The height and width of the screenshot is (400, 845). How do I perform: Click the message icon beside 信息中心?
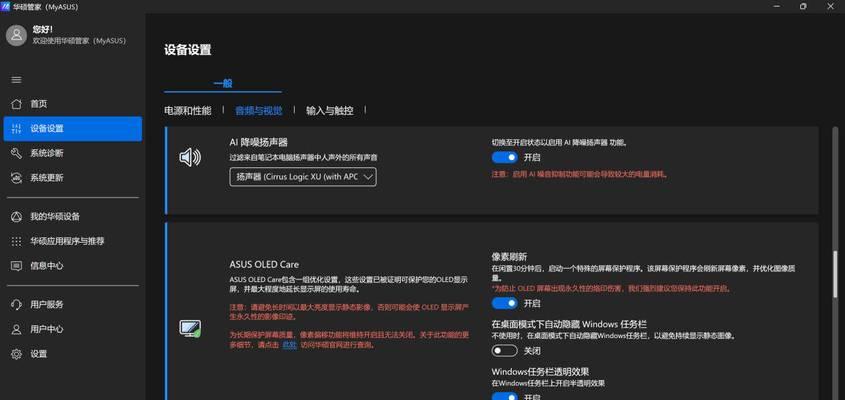click(17, 266)
